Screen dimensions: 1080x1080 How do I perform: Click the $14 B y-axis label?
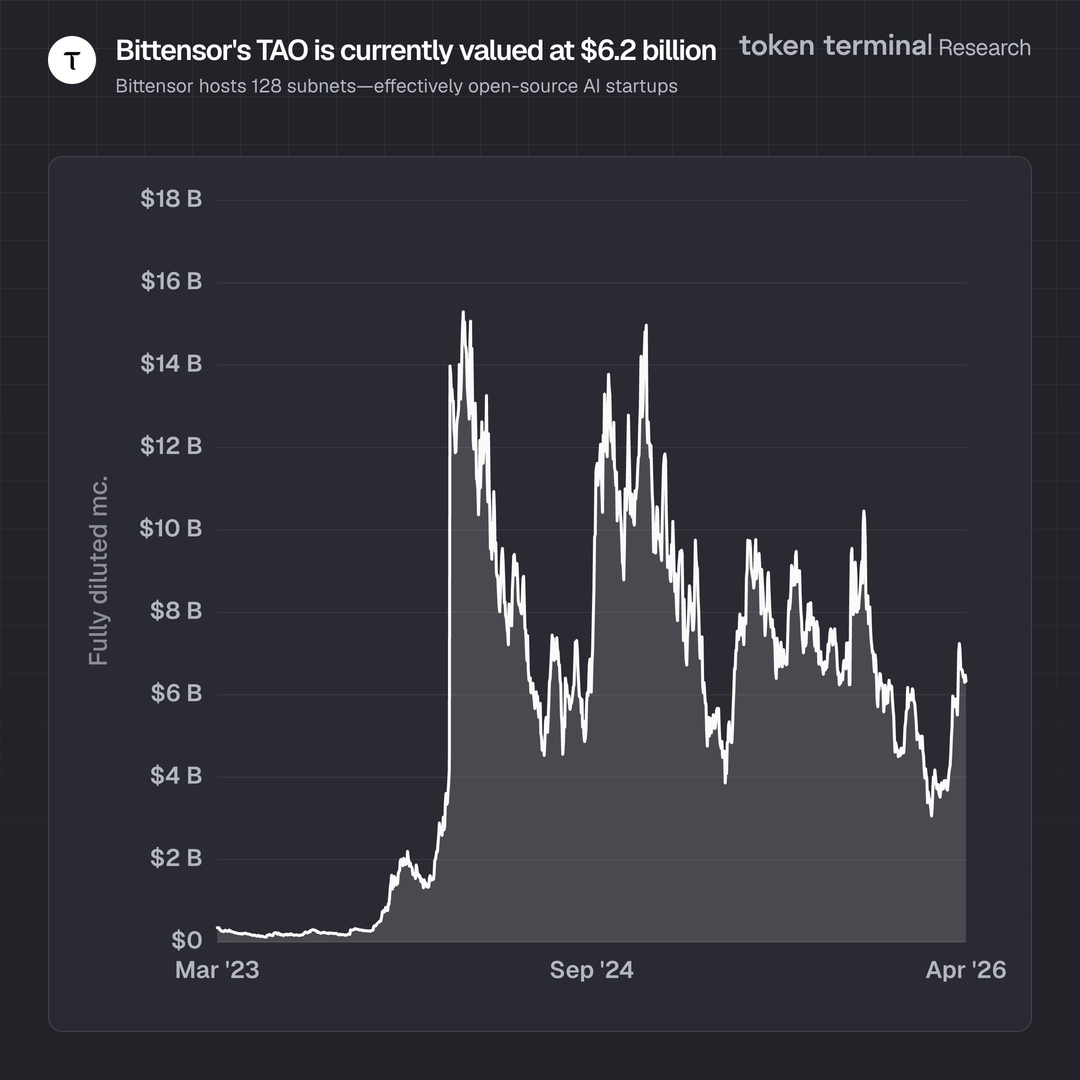pos(171,364)
